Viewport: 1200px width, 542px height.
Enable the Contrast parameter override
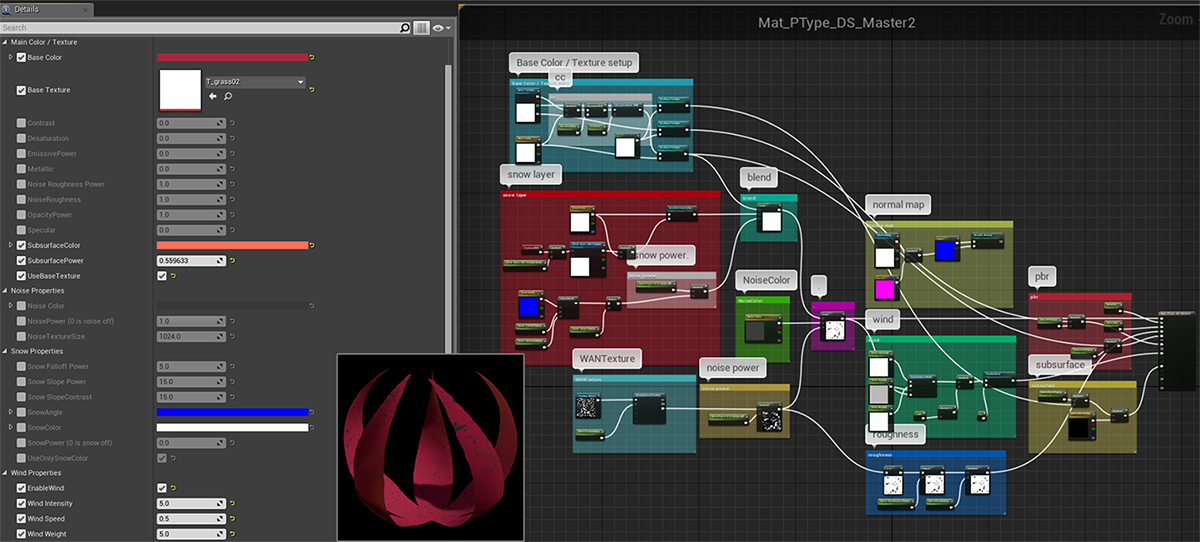tap(21, 123)
